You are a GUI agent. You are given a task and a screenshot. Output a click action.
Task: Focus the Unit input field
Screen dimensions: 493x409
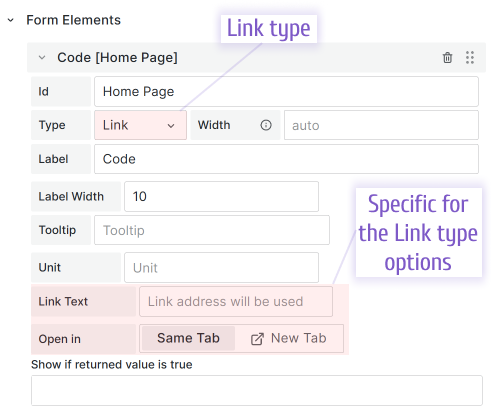pos(221,267)
